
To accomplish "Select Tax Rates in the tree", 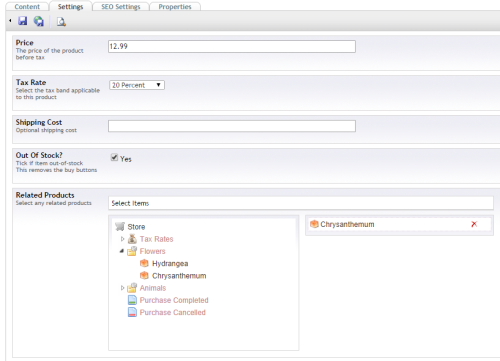I will (156, 239).
